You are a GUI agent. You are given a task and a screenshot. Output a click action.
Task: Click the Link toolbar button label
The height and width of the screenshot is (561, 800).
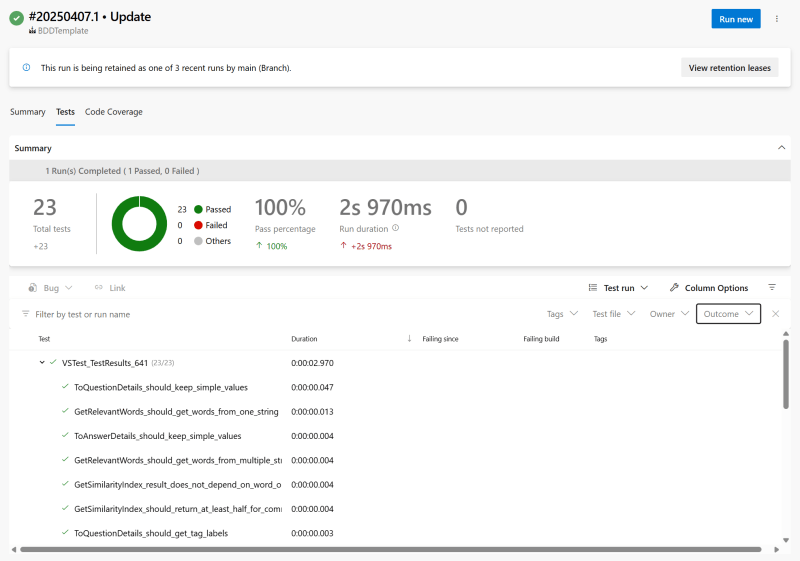coord(117,288)
